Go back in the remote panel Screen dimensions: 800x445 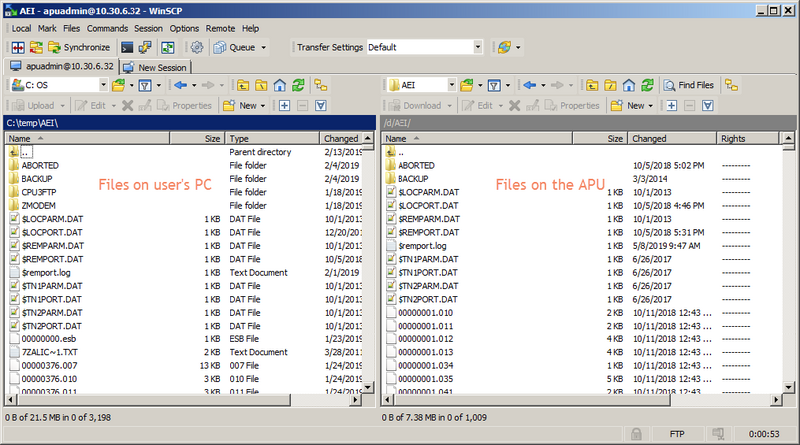[x=530, y=85]
